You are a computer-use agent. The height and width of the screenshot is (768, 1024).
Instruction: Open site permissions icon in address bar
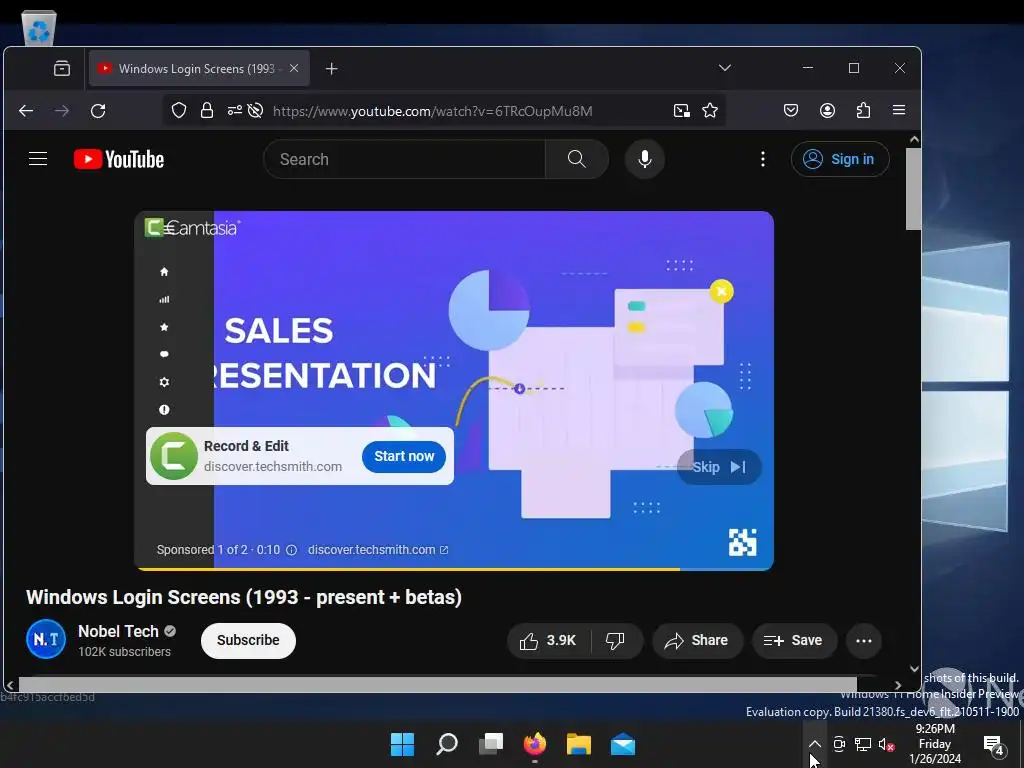point(234,110)
